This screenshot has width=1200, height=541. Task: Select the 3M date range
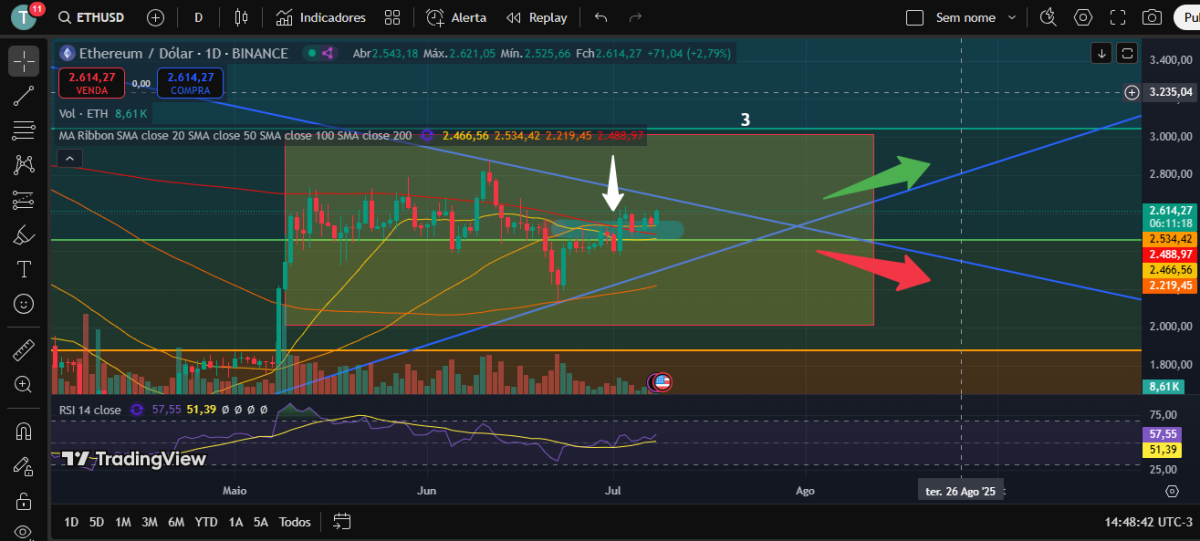[149, 522]
